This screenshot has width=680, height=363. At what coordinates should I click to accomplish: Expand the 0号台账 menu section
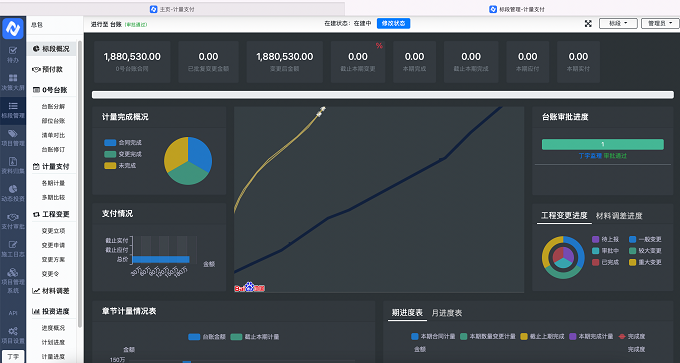point(51,90)
